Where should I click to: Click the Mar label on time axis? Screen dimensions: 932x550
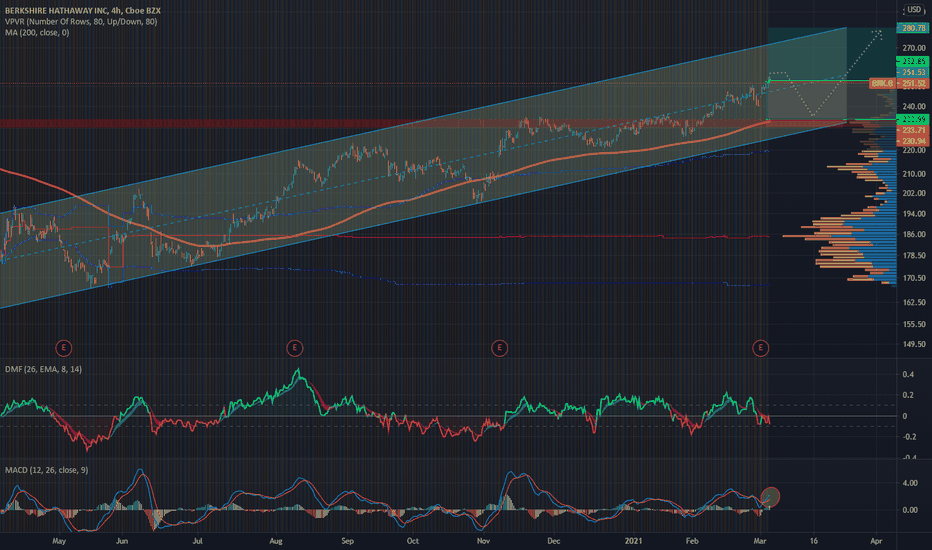759,541
